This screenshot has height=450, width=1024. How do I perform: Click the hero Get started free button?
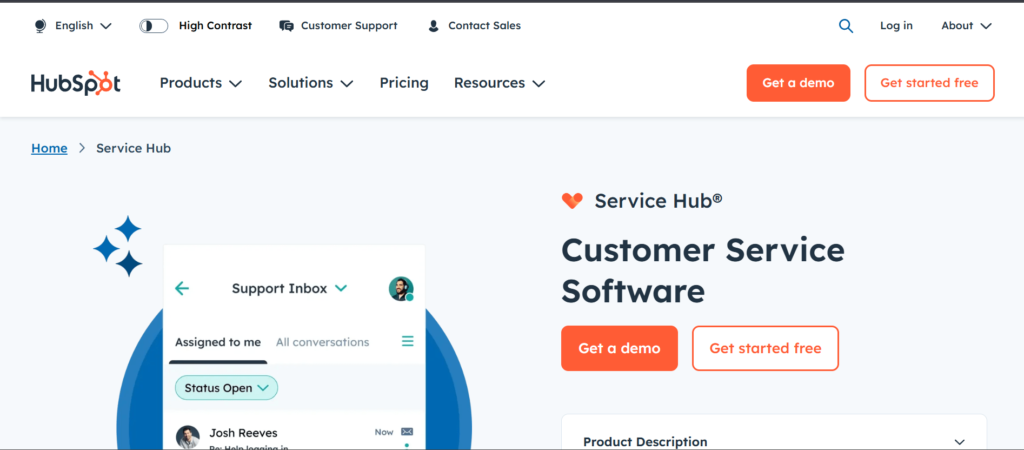(x=765, y=348)
